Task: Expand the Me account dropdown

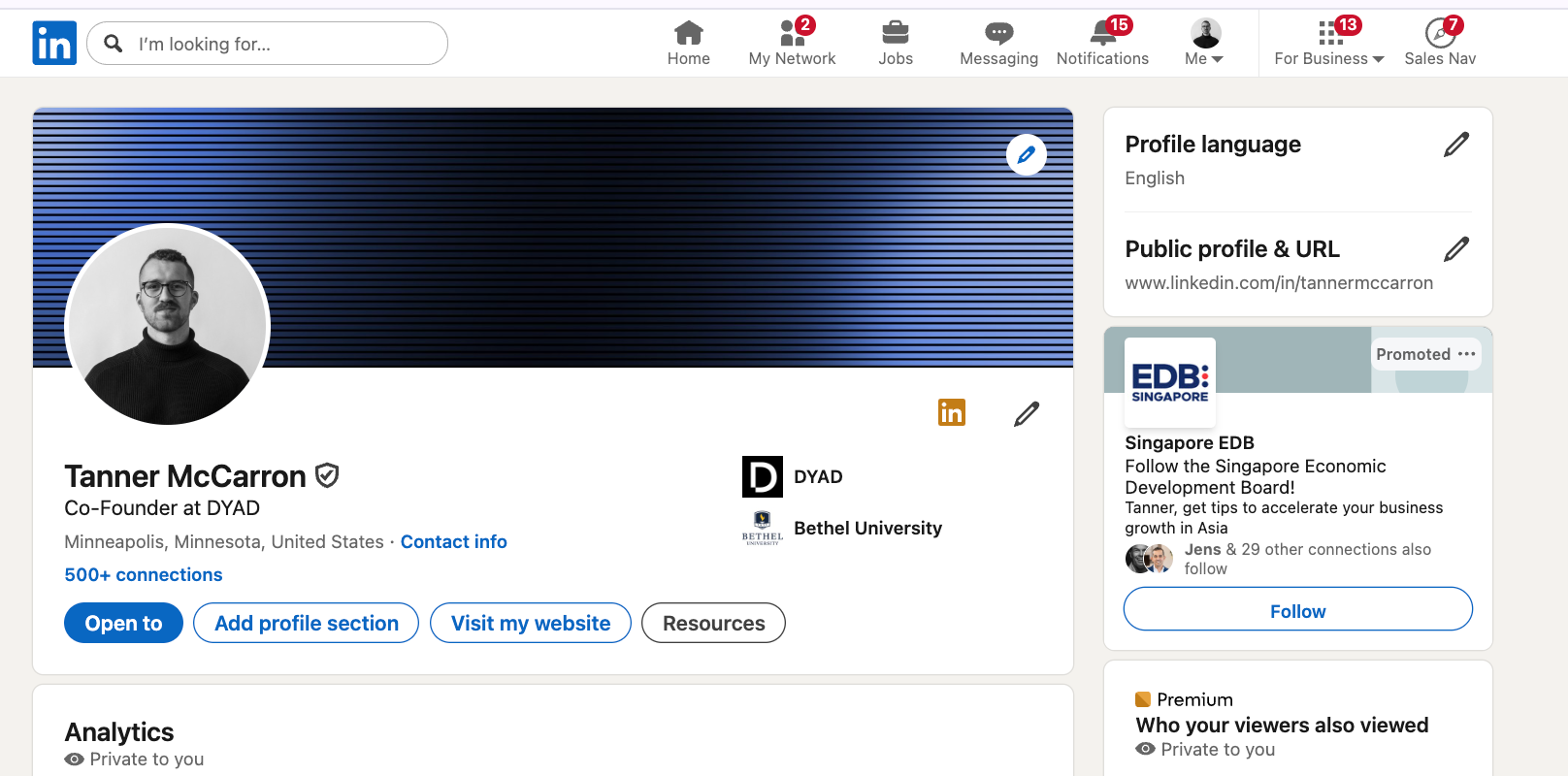Action: [x=1205, y=44]
